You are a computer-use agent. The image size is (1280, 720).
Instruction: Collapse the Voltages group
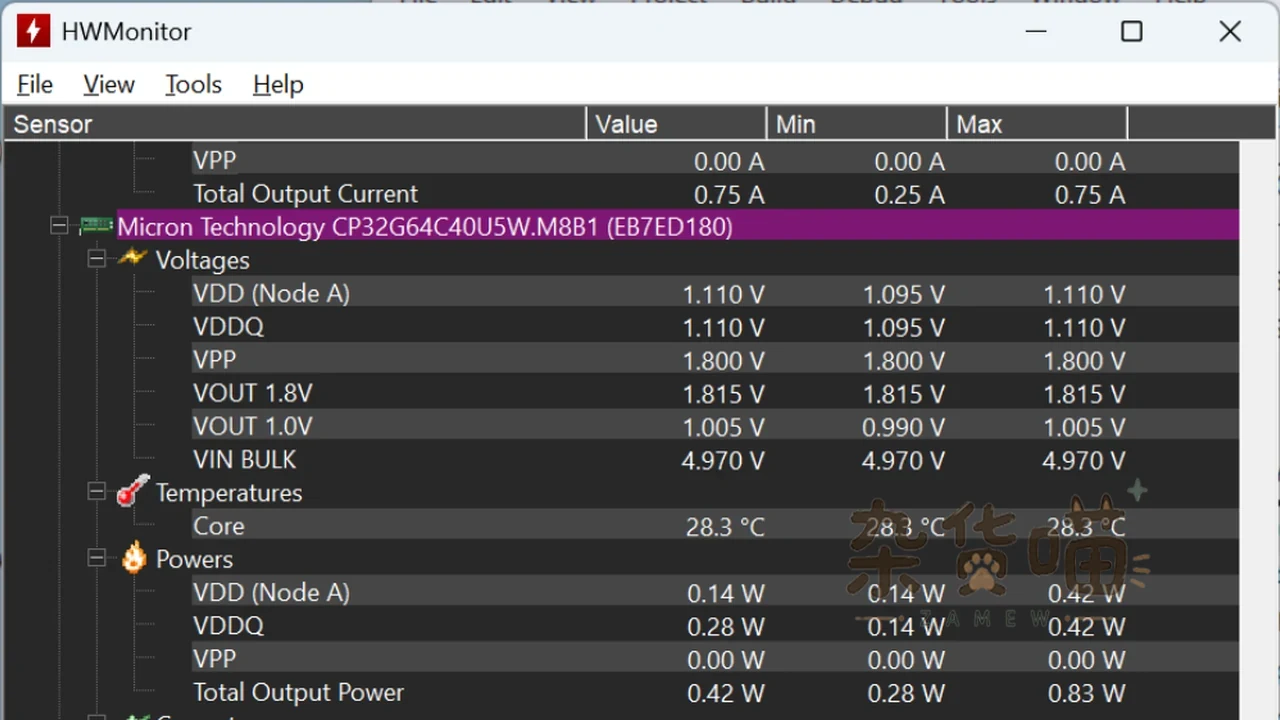pos(96,259)
